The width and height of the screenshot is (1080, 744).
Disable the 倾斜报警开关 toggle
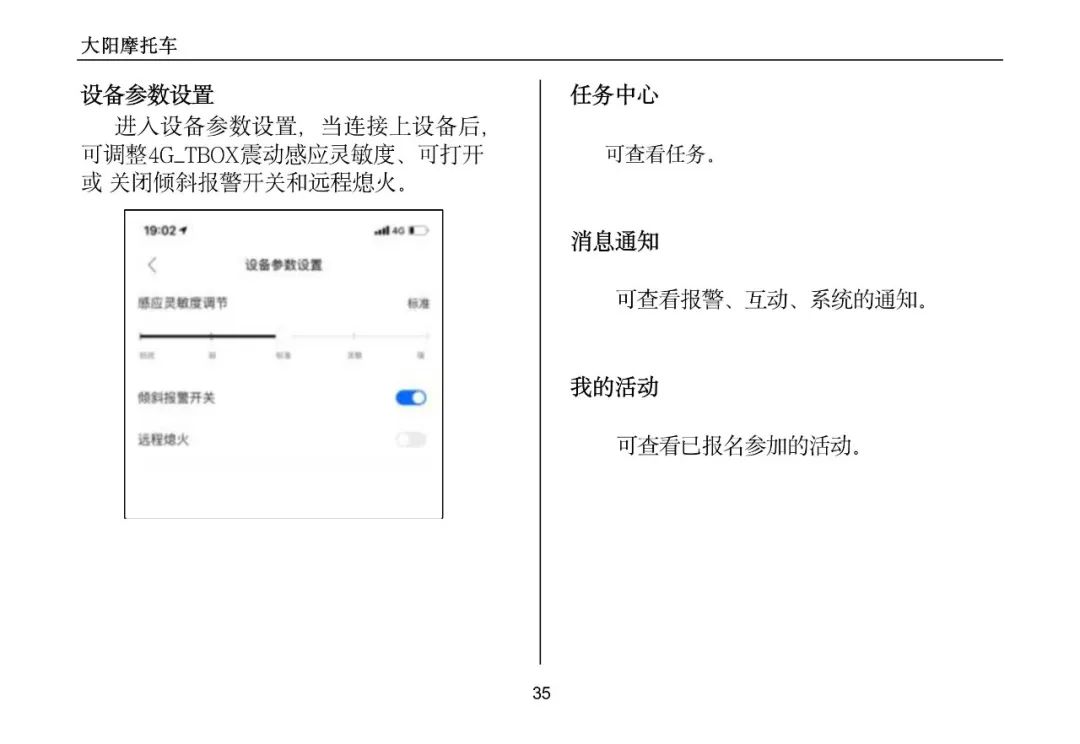(411, 398)
